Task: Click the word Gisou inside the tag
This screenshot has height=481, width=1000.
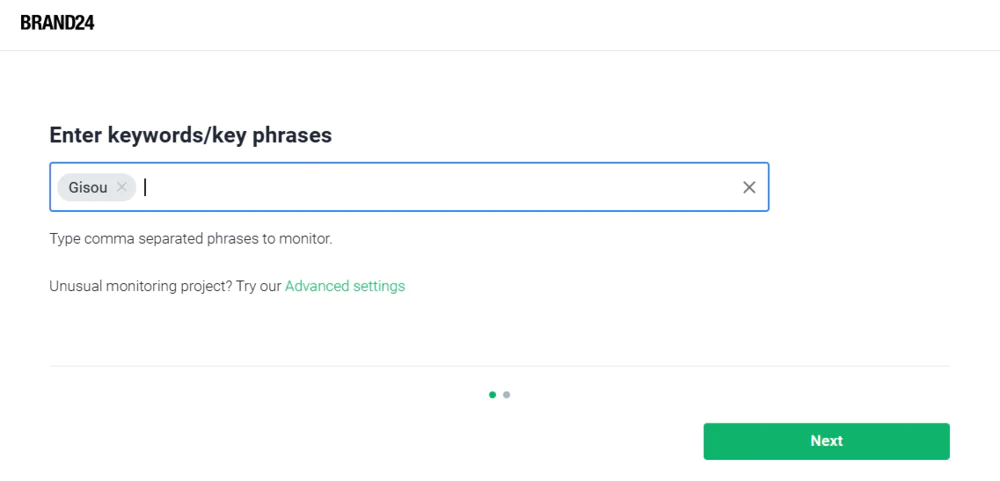Action: click(88, 188)
